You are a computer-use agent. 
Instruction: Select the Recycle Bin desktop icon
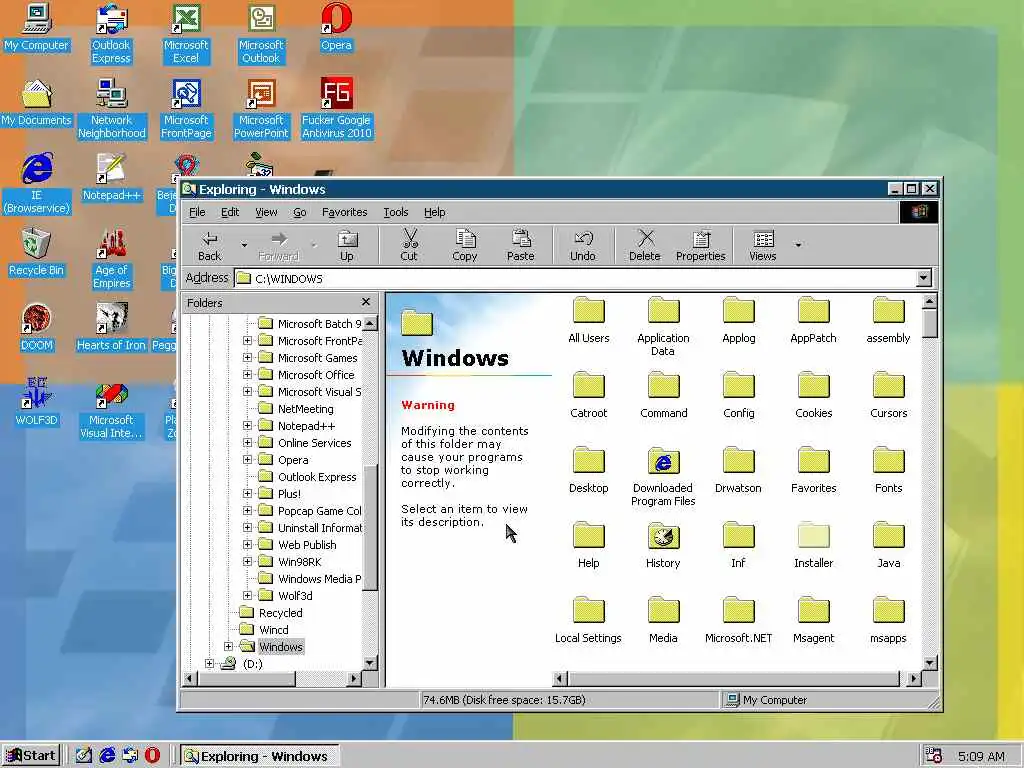(x=36, y=253)
